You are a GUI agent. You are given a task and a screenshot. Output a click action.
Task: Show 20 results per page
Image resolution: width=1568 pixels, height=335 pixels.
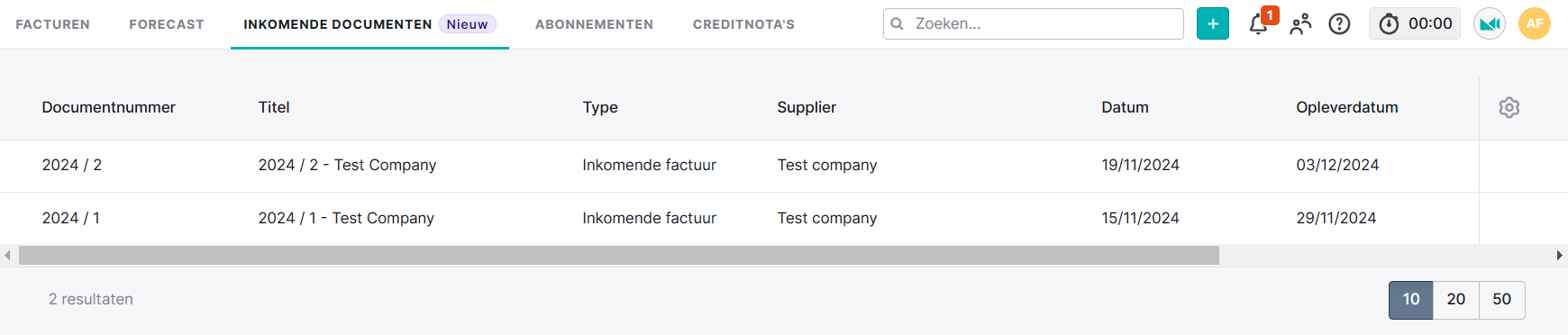(1456, 300)
